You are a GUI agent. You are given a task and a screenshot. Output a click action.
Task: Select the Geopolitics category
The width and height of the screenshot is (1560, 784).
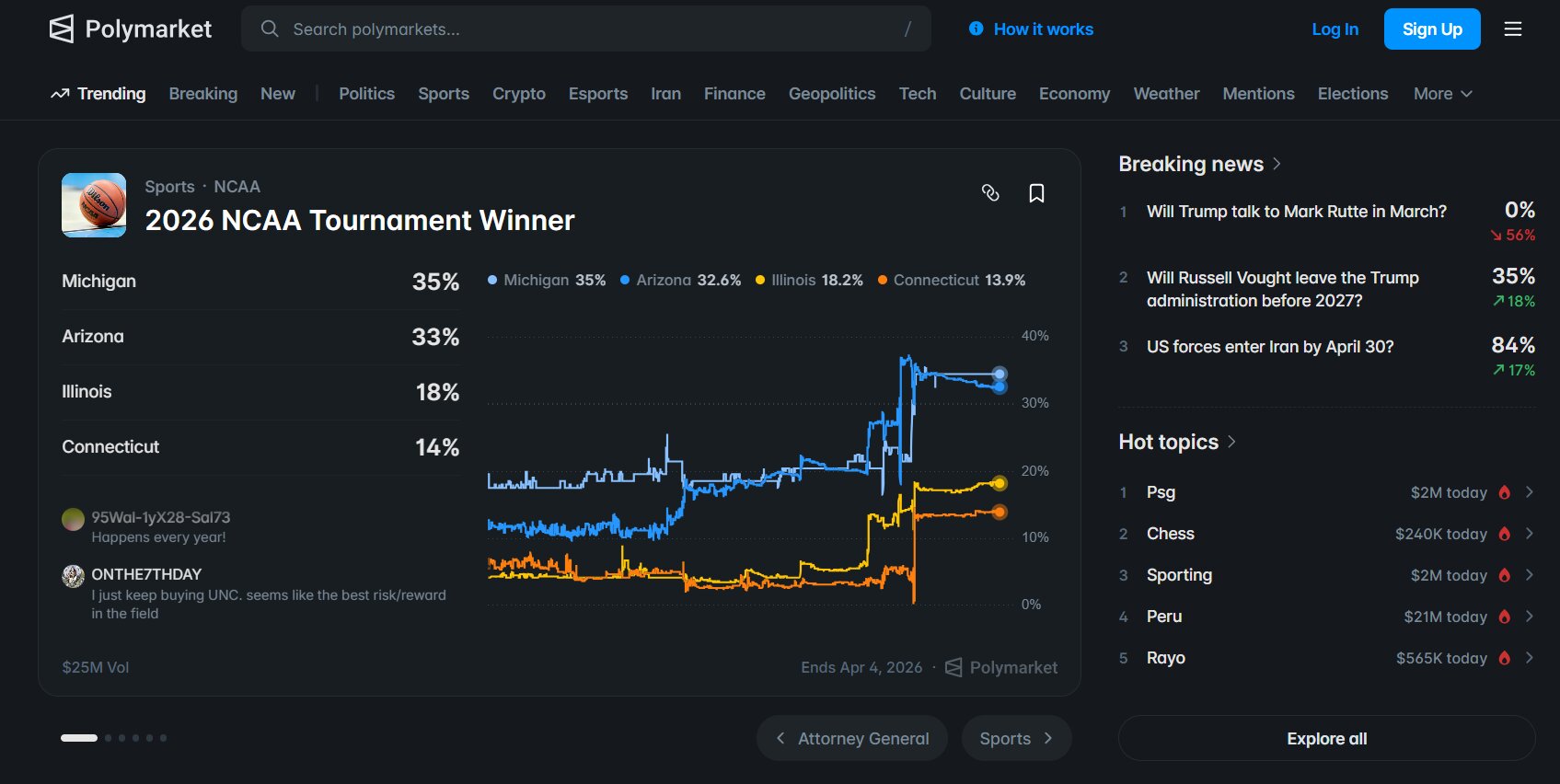pos(832,93)
